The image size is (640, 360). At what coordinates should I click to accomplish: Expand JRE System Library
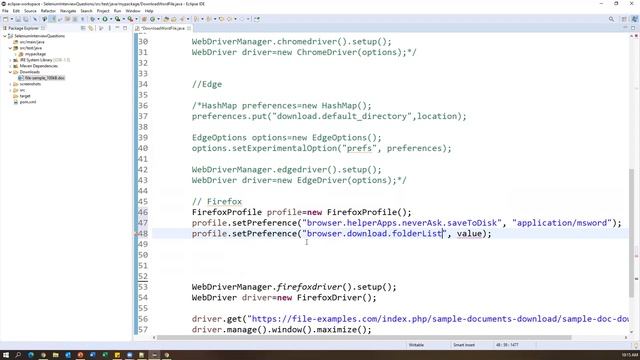click(x=10, y=60)
